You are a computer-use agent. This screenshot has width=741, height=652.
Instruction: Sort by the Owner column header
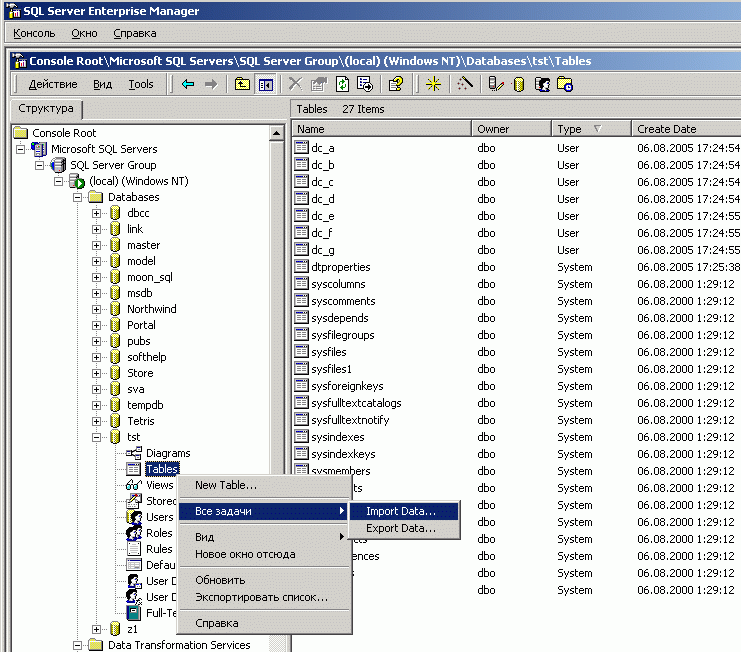point(511,129)
